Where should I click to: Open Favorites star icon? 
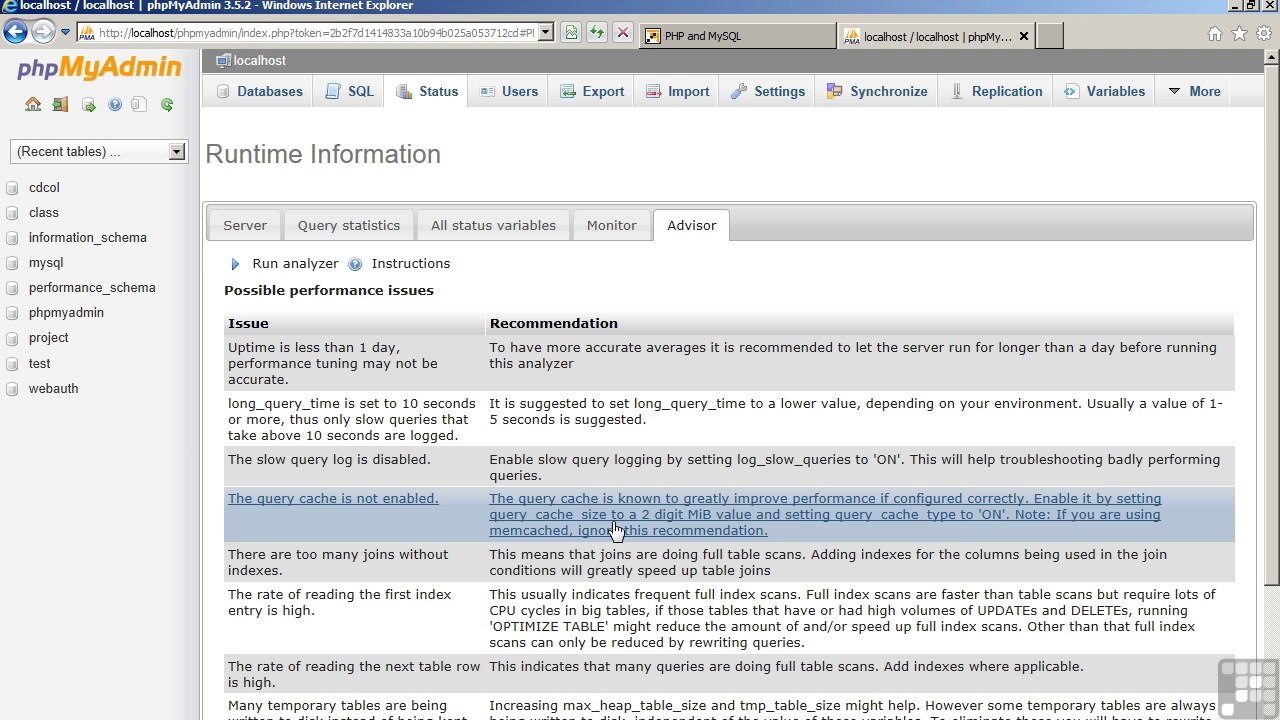click(x=1239, y=34)
